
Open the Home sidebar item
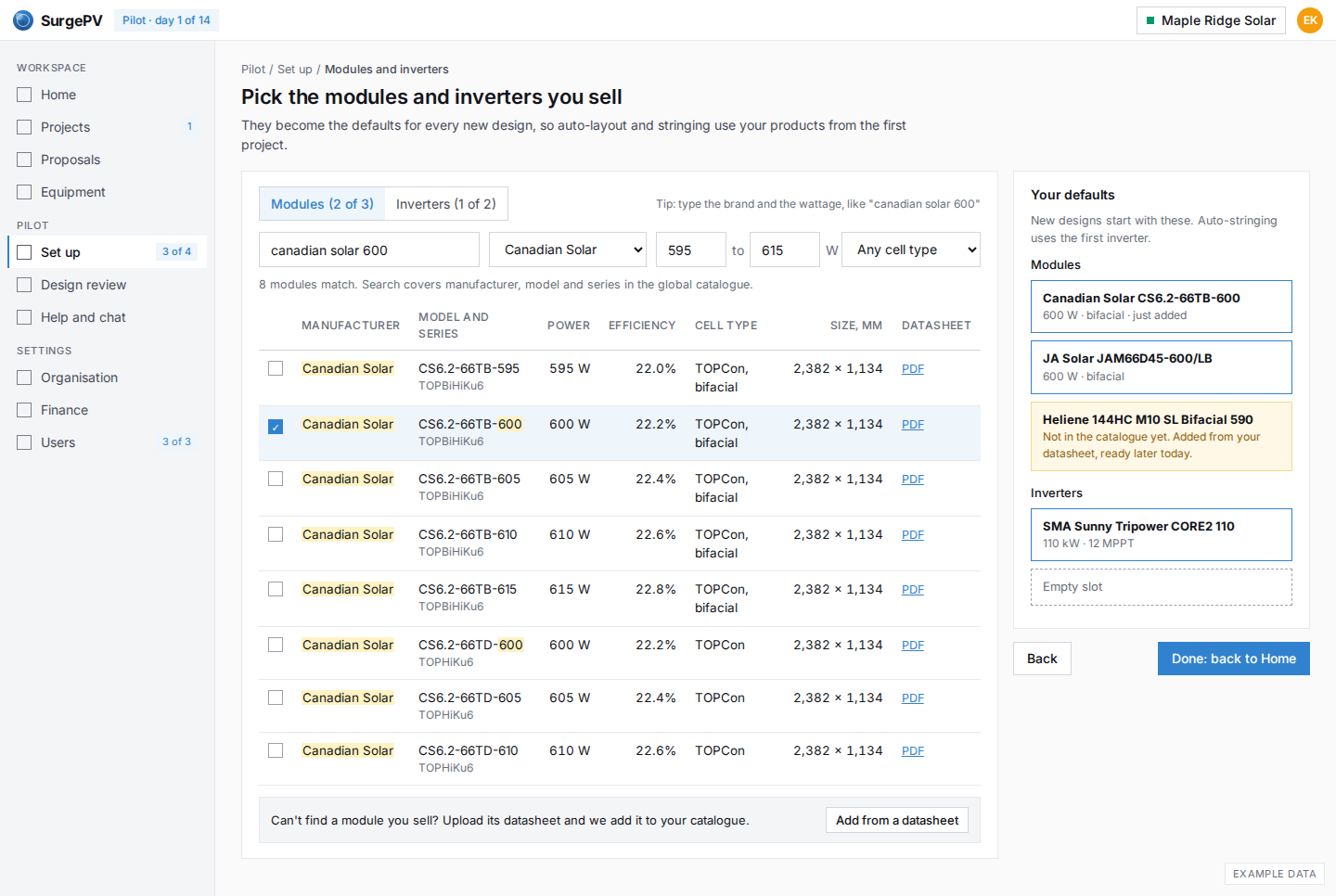(x=107, y=95)
